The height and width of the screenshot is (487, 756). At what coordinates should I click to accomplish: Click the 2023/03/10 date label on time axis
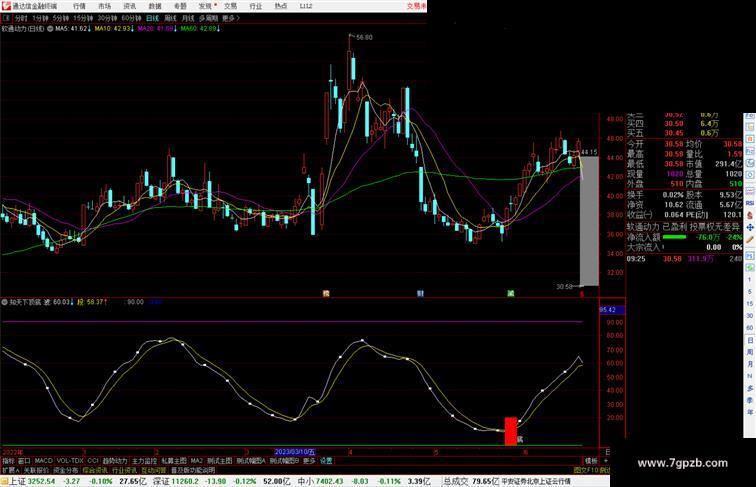(295, 452)
